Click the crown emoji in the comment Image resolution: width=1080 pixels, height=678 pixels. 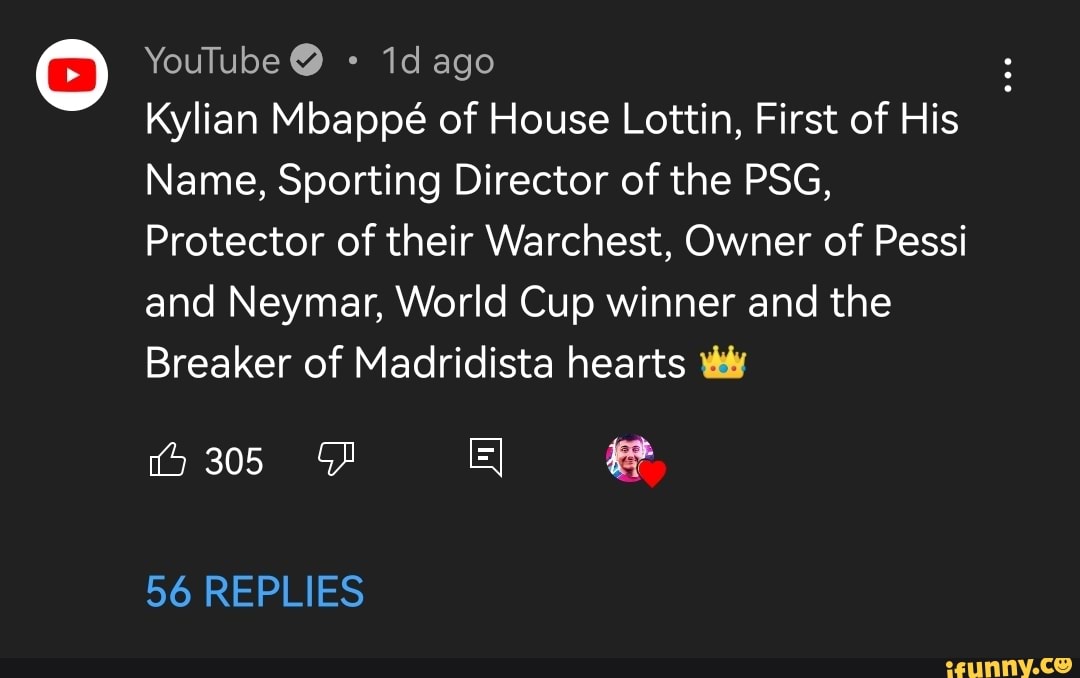[724, 365]
